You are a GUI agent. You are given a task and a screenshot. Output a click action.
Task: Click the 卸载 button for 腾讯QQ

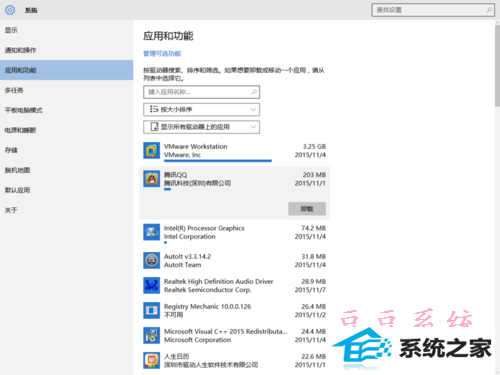click(307, 209)
